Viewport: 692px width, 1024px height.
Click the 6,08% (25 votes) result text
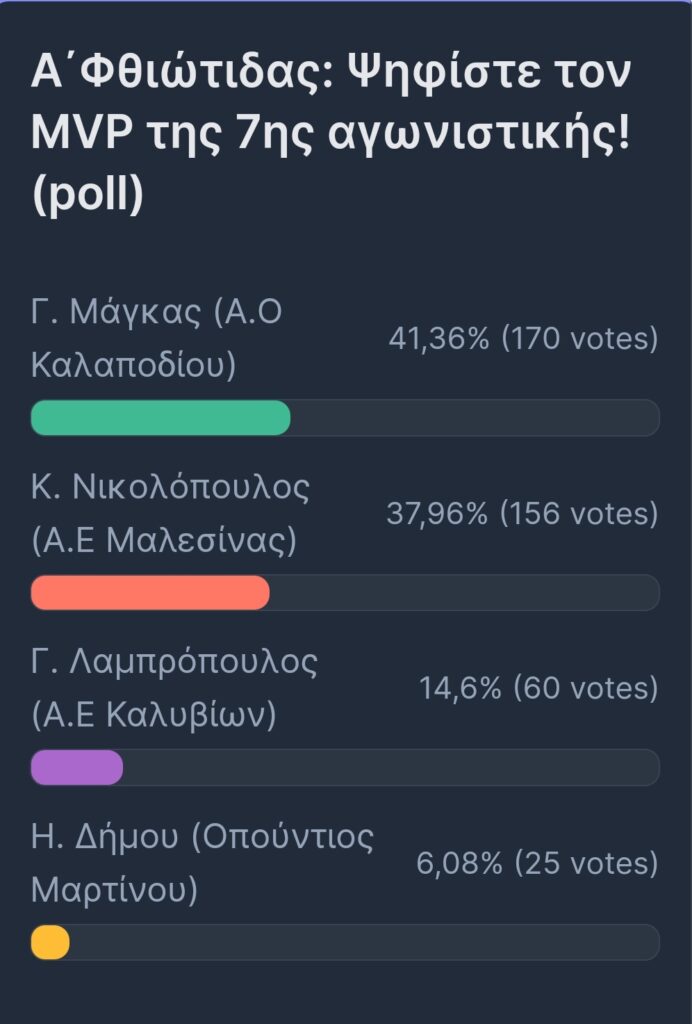(537, 863)
